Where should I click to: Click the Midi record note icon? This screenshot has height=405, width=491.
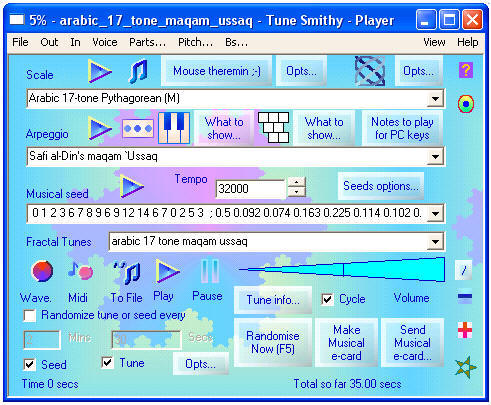[80, 271]
